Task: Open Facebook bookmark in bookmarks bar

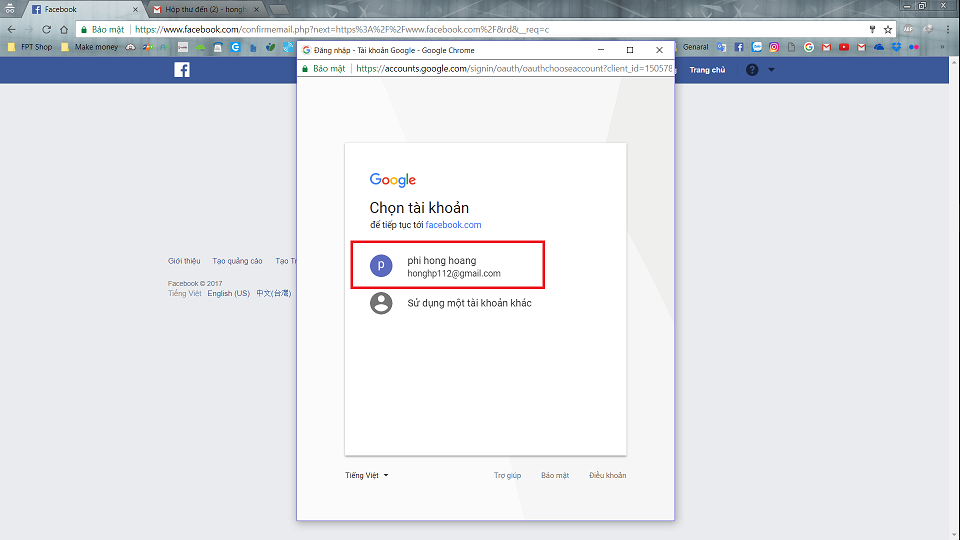Action: pos(739,47)
